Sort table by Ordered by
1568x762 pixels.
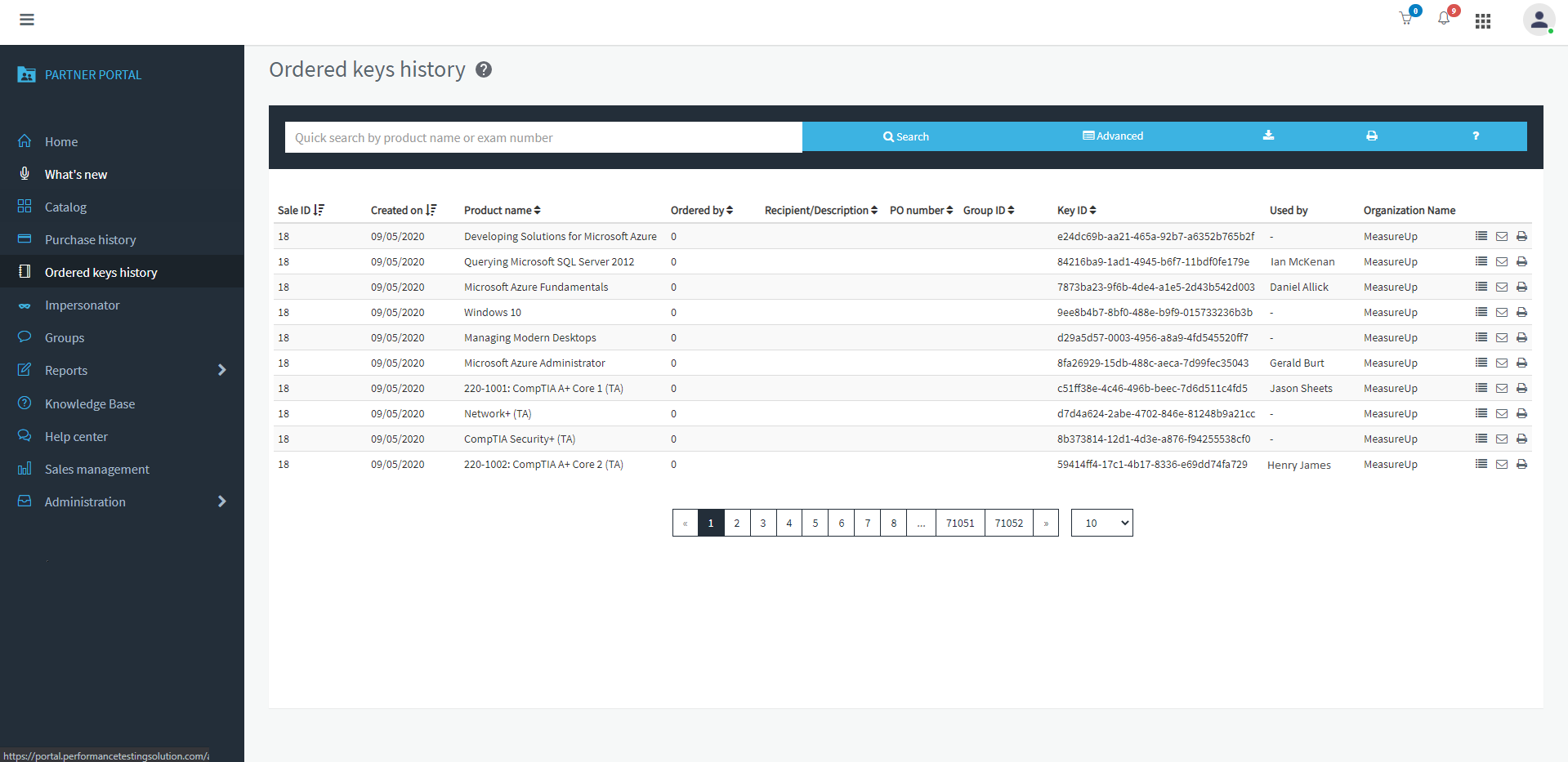coord(702,210)
